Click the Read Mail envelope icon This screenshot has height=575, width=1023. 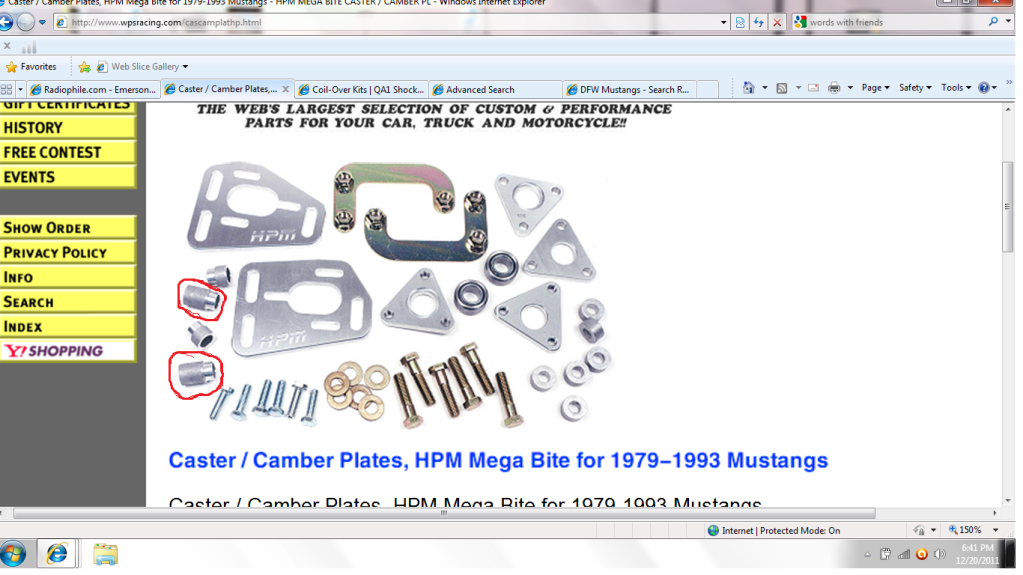[814, 87]
